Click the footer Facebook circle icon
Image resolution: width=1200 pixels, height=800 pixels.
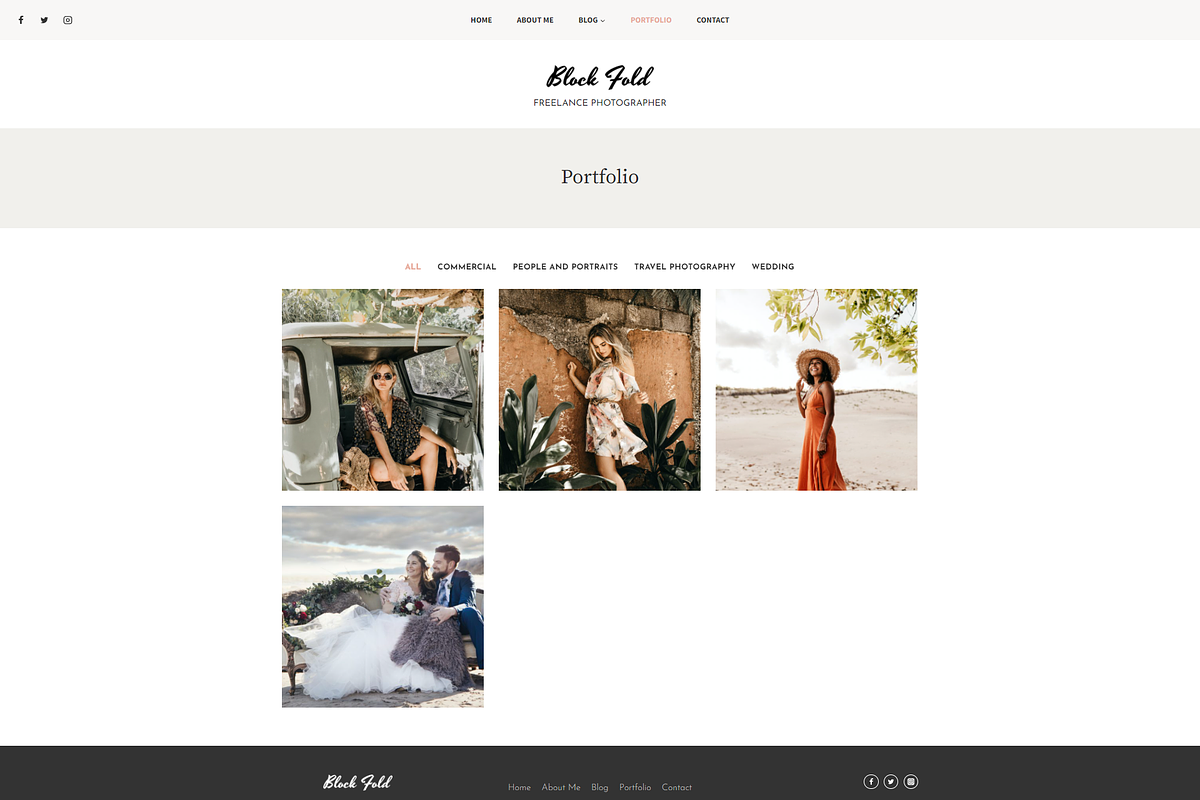[x=871, y=782]
